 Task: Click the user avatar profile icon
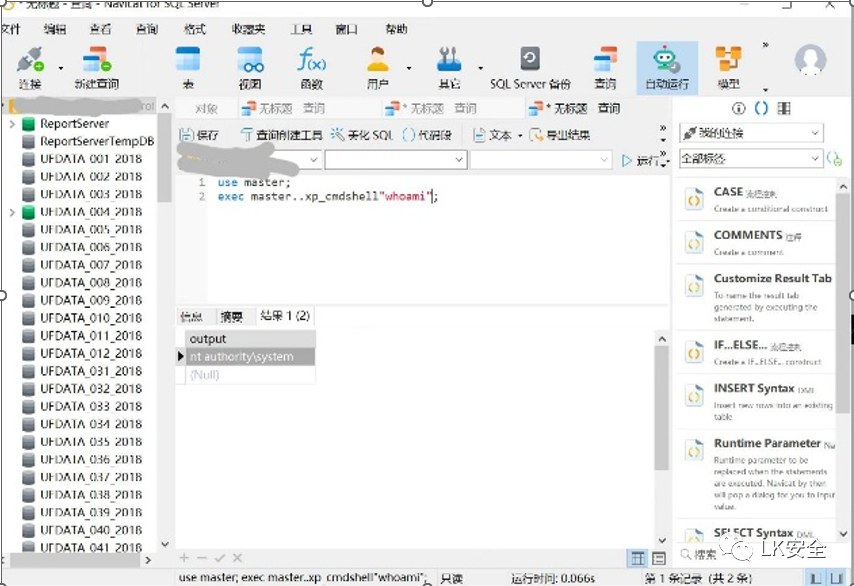[x=810, y=60]
